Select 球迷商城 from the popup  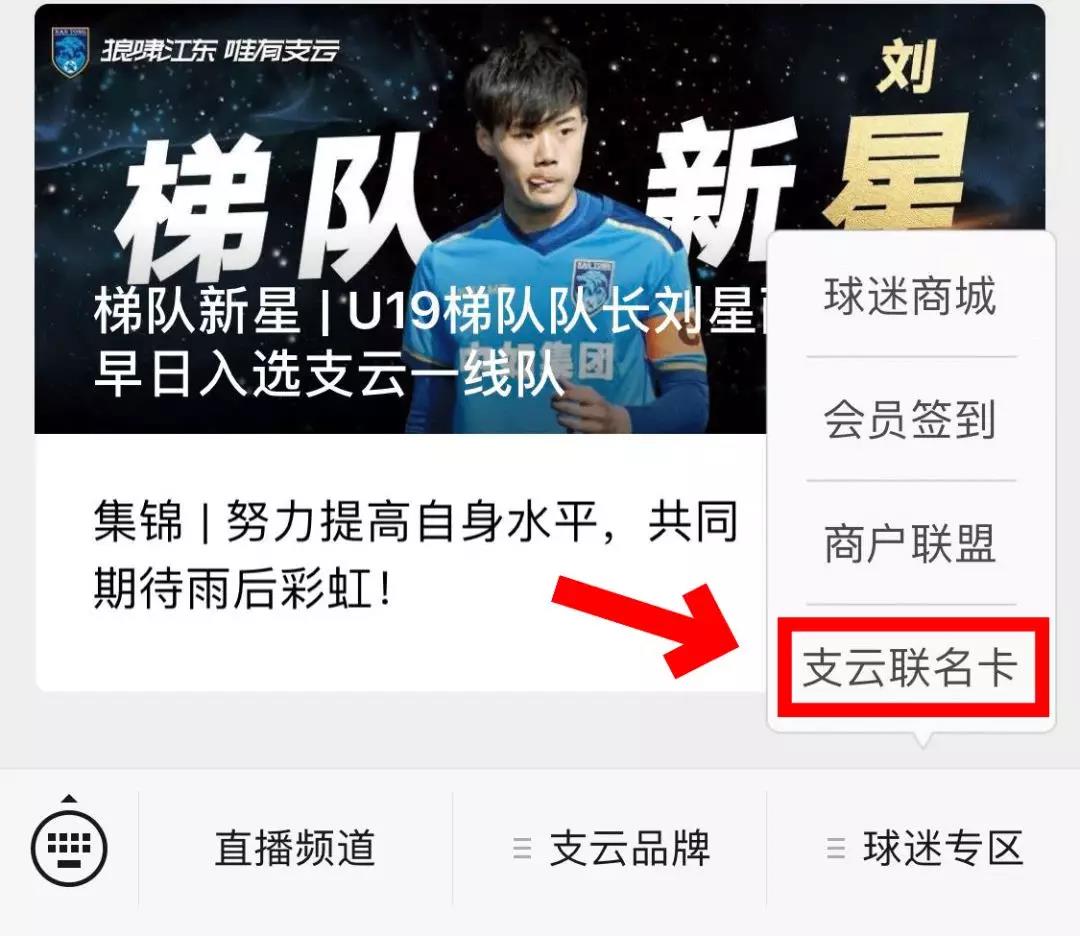[911, 296]
